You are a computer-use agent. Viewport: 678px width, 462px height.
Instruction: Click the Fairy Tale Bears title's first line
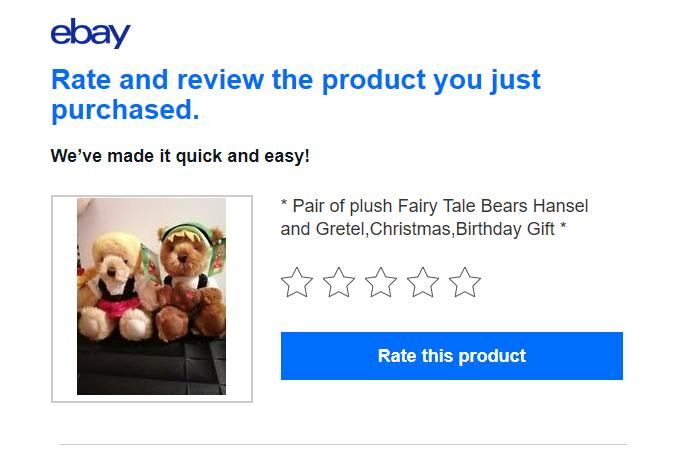click(434, 207)
